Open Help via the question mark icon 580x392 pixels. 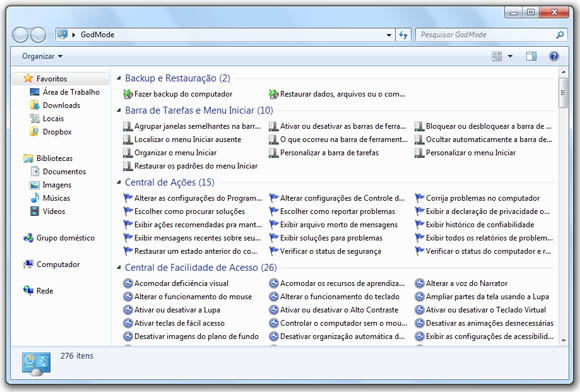click(554, 56)
